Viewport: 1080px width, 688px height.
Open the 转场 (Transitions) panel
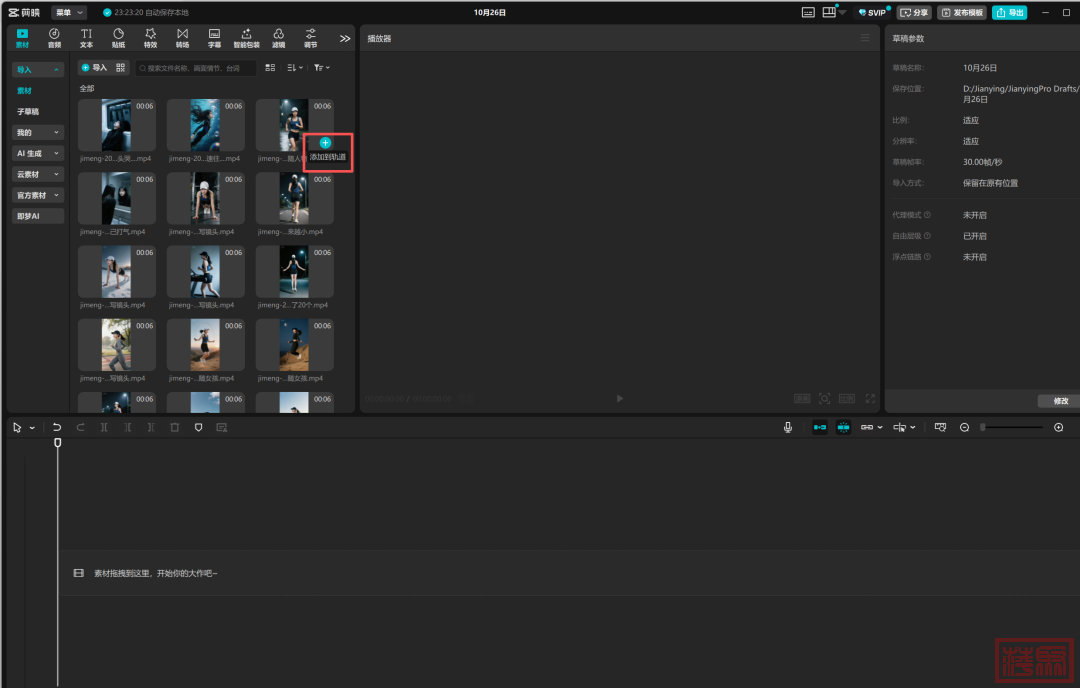point(182,38)
